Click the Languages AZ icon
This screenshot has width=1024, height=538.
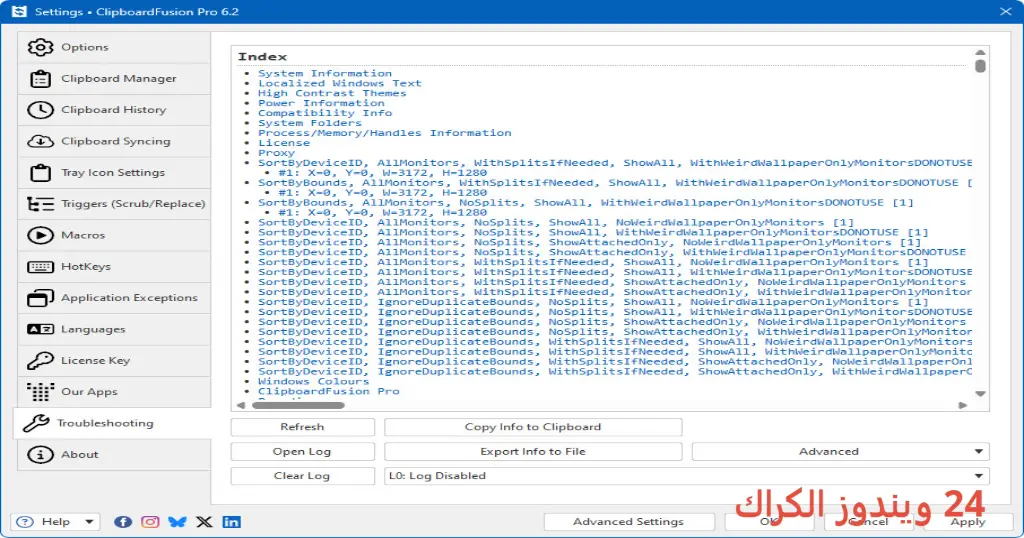[x=40, y=329]
